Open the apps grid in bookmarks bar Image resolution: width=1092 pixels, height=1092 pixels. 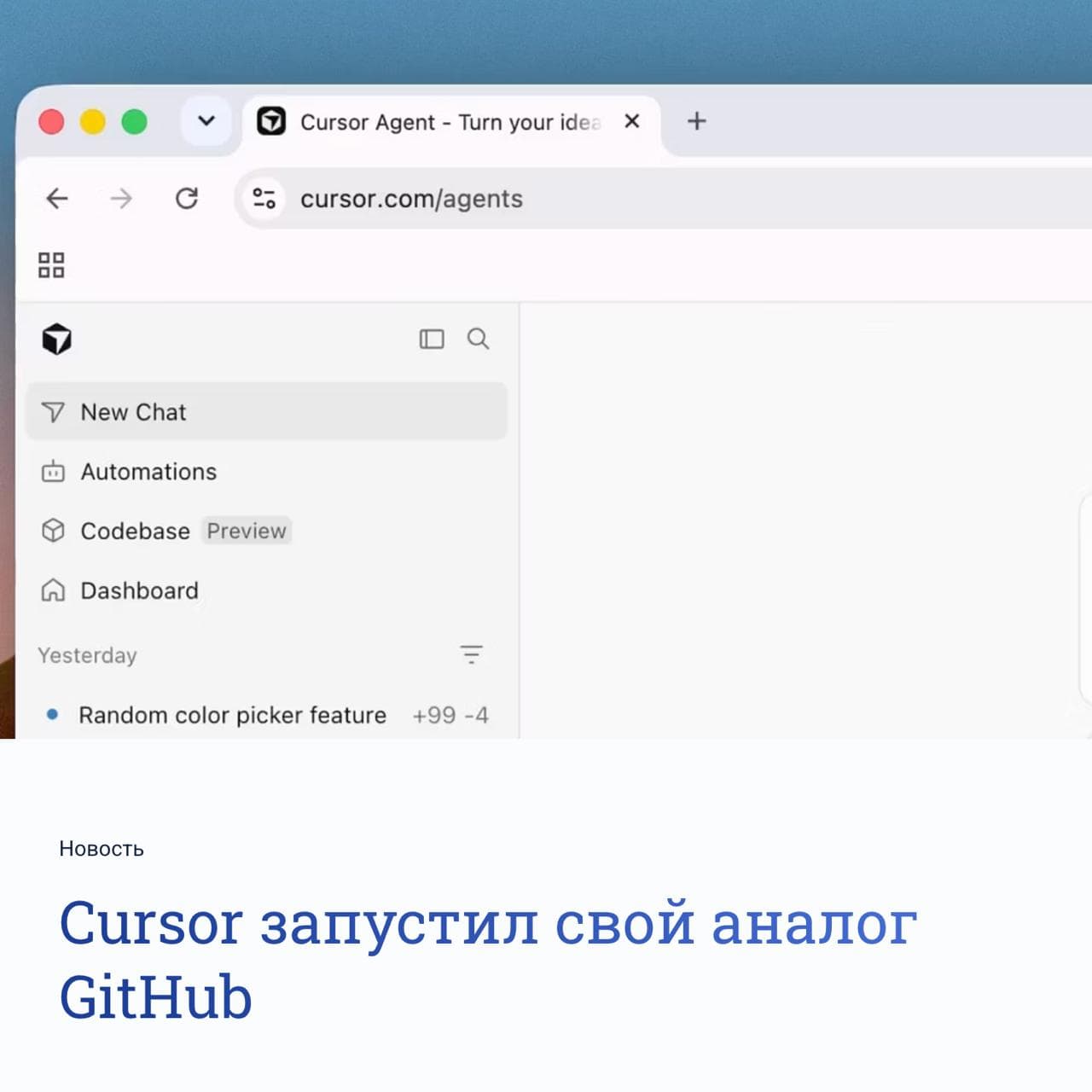[51, 265]
